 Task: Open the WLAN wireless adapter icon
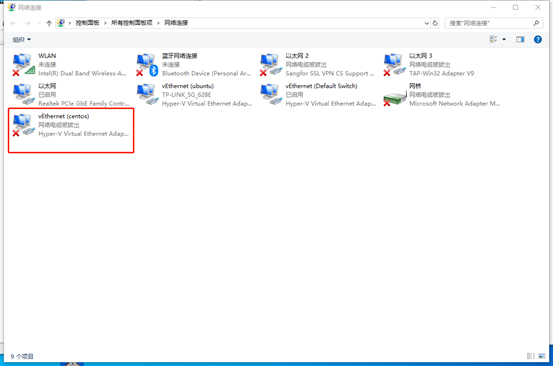24,65
